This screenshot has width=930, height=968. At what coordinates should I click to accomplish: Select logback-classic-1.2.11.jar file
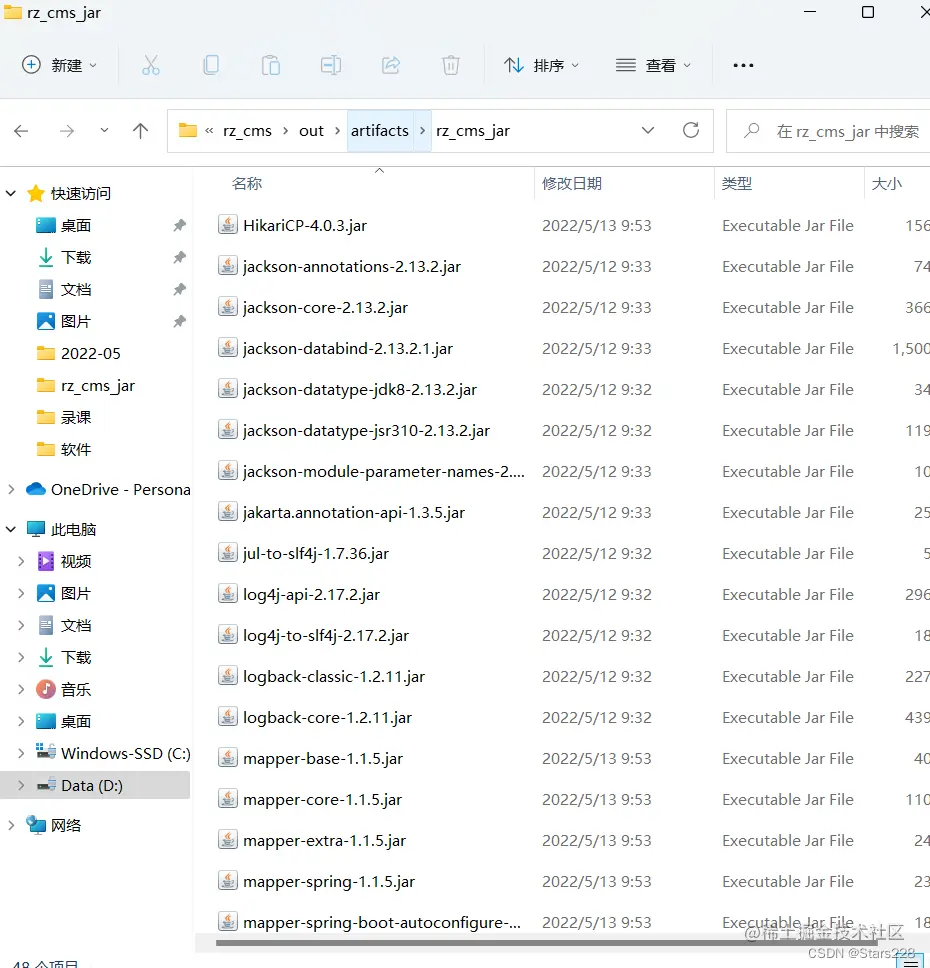(x=334, y=677)
